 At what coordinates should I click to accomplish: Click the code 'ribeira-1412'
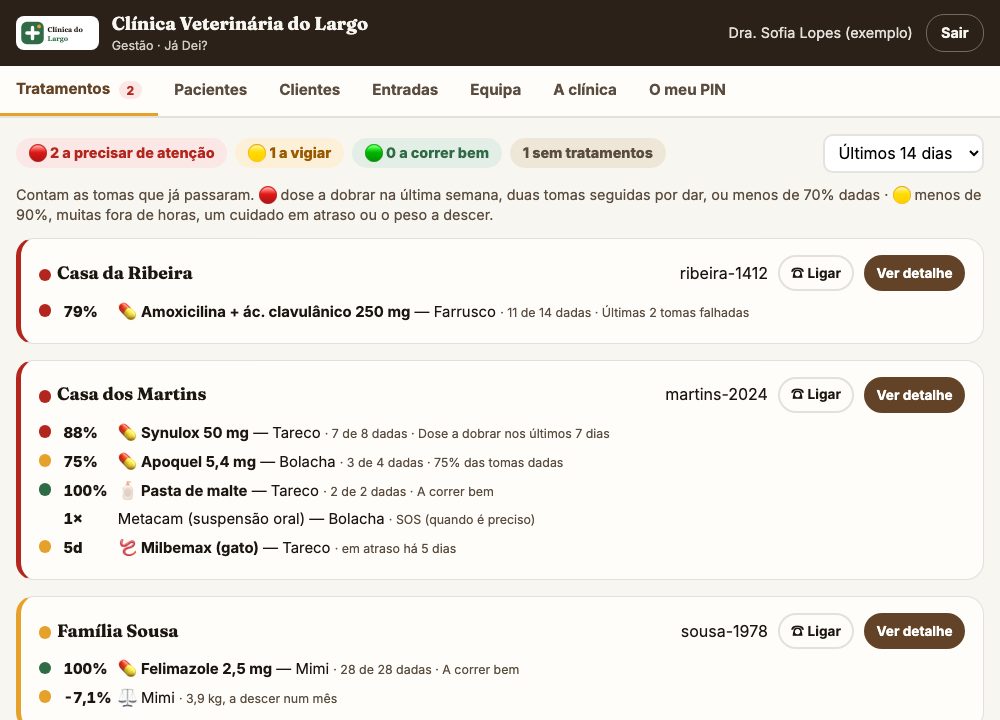[x=723, y=273]
